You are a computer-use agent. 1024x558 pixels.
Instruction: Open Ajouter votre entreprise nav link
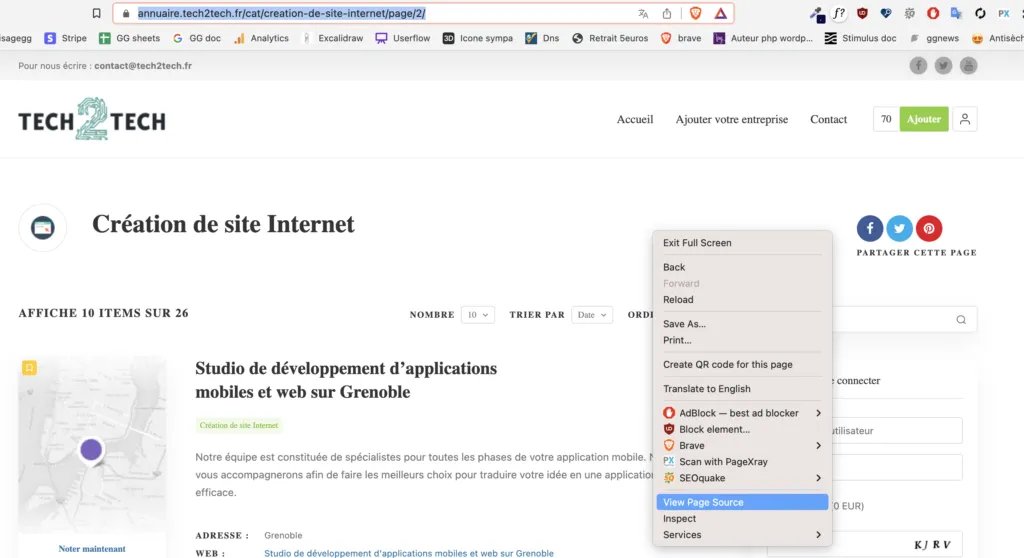tap(731, 119)
